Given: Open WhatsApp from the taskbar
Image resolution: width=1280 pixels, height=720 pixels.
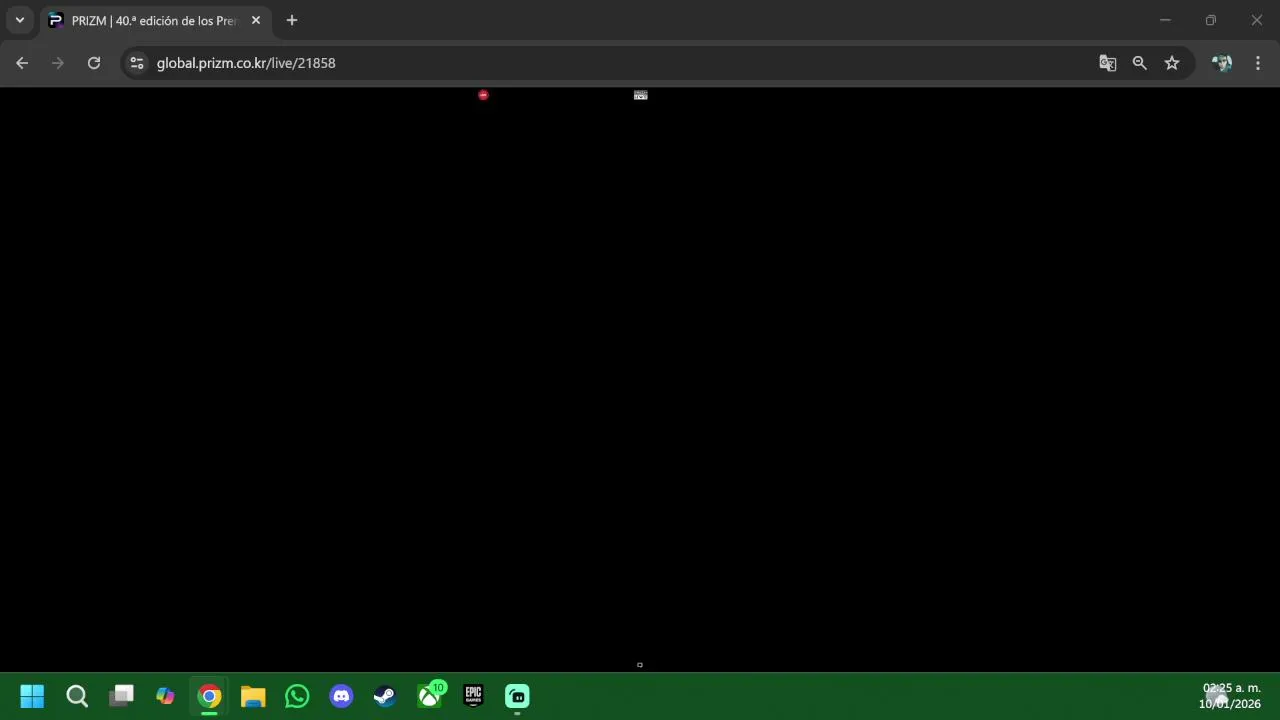Looking at the screenshot, I should (x=297, y=696).
